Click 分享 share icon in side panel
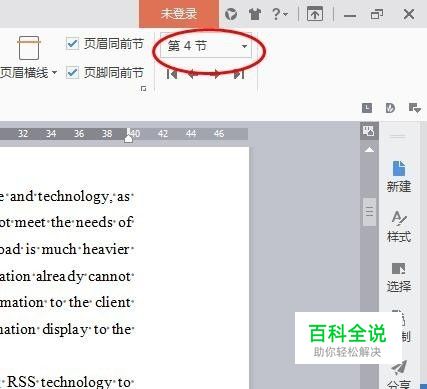The height and width of the screenshot is (389, 427). click(399, 375)
